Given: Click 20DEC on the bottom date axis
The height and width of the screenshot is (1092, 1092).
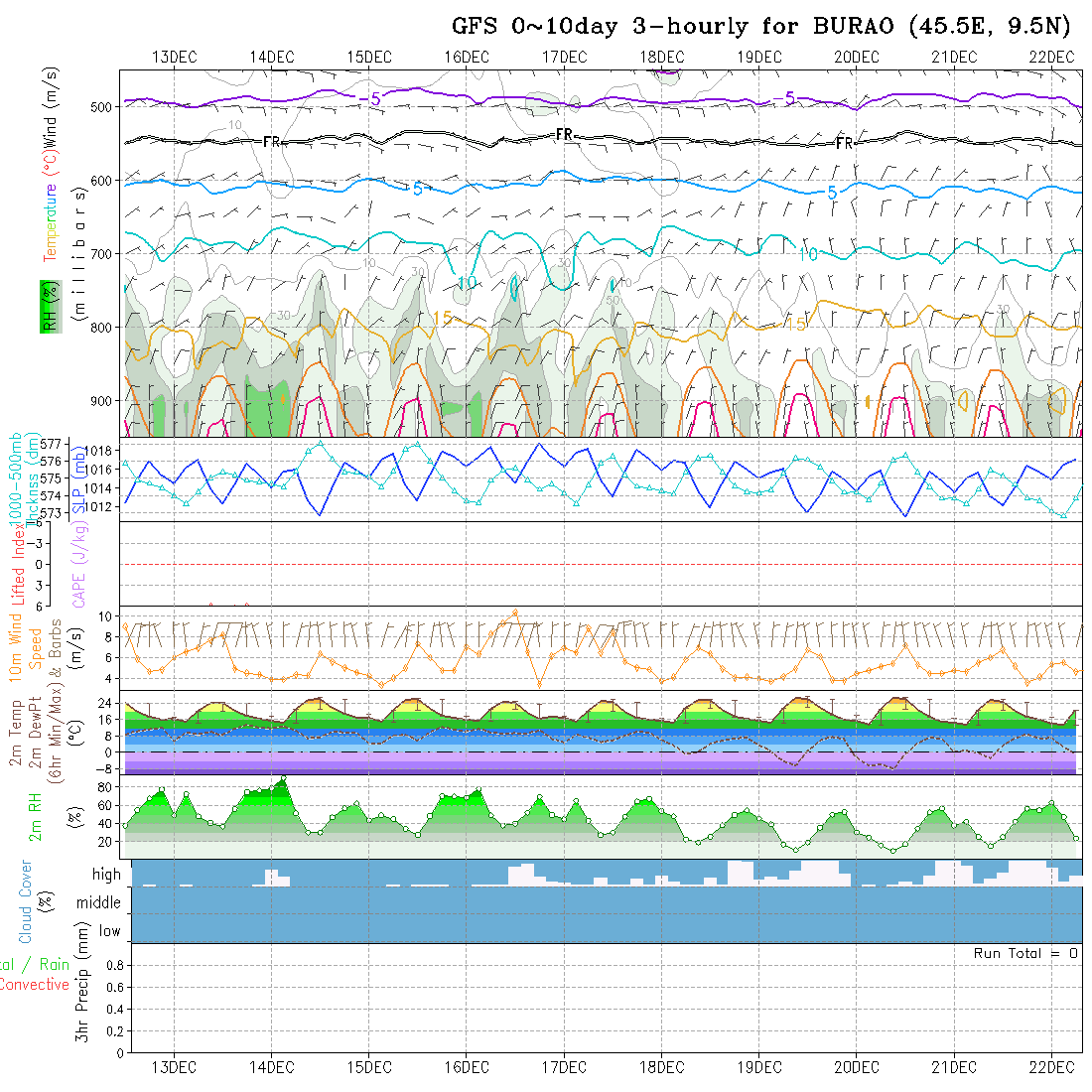Looking at the screenshot, I should tap(857, 1067).
